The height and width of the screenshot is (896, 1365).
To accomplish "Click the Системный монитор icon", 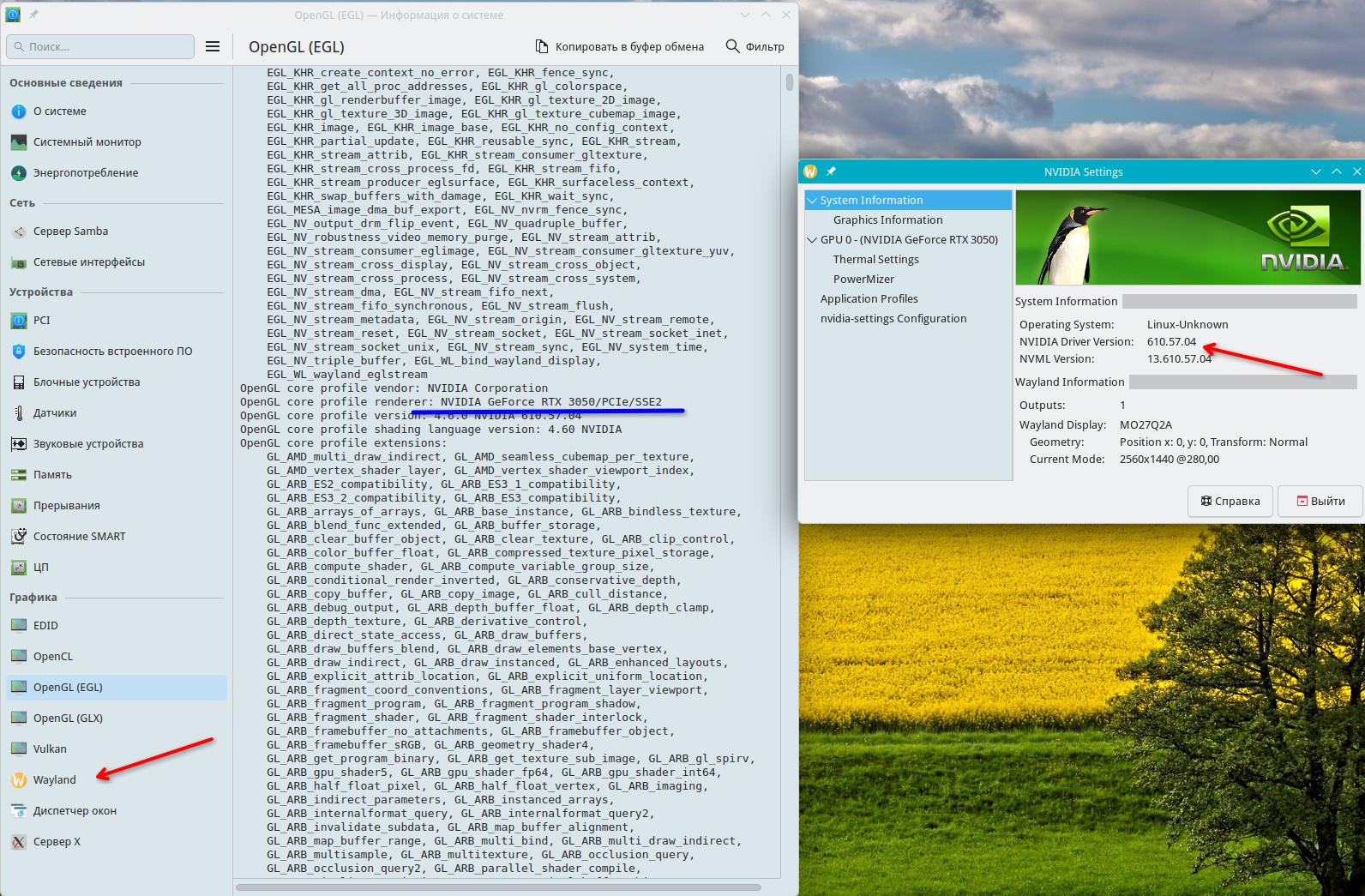I will (19, 142).
